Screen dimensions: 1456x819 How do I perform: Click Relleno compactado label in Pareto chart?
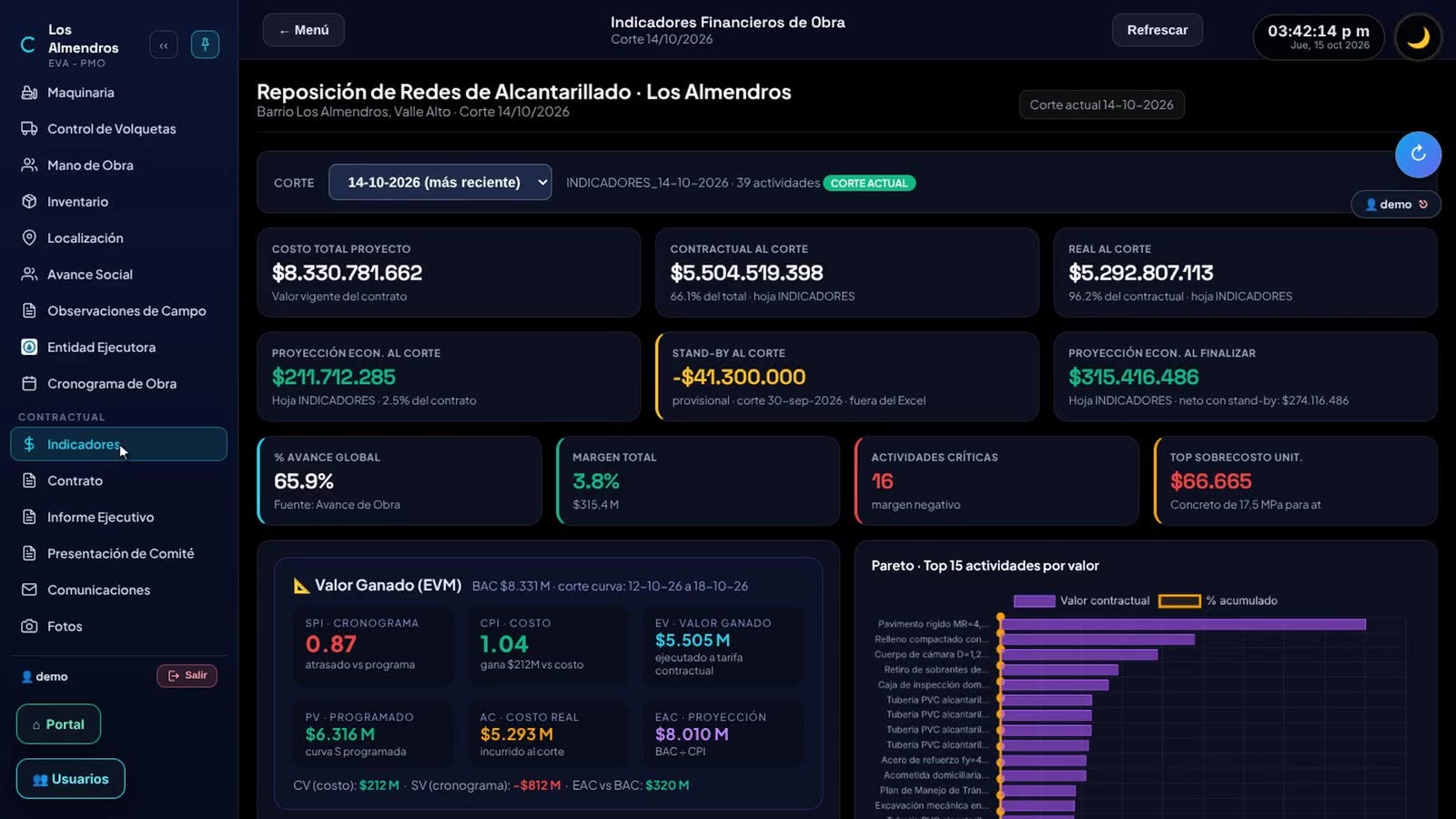[930, 639]
